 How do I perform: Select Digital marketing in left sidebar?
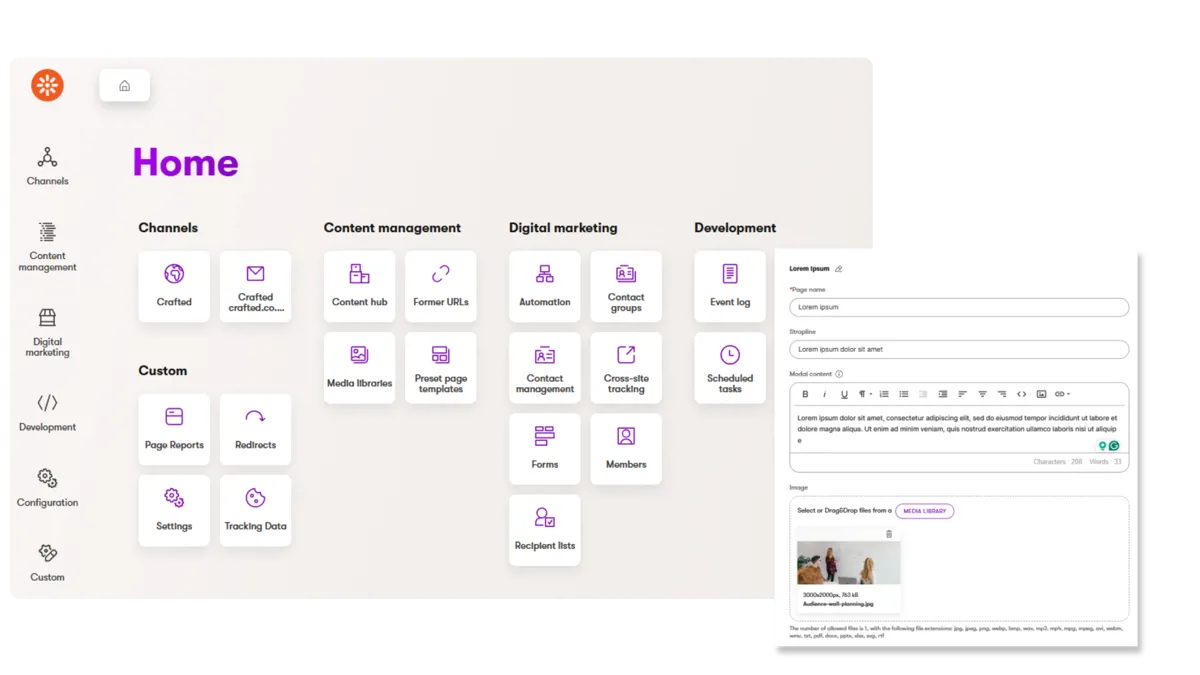click(x=47, y=333)
